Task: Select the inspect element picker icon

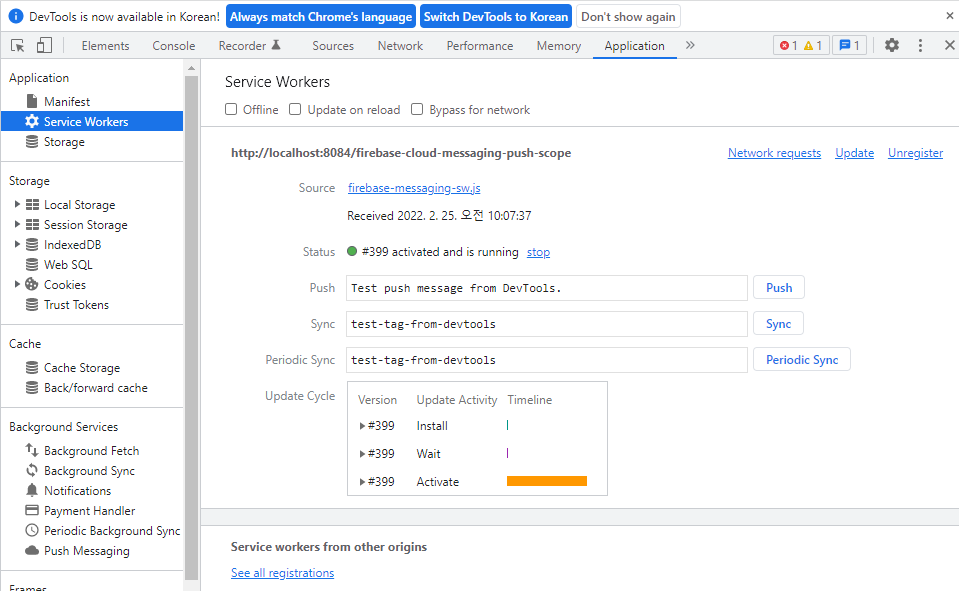Action: [18, 45]
